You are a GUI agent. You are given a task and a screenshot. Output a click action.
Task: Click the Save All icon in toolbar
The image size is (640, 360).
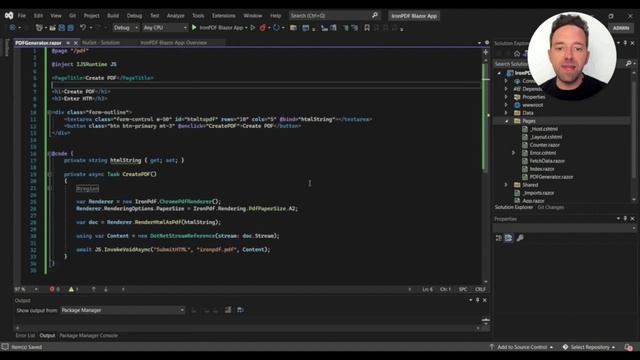pos(71,28)
